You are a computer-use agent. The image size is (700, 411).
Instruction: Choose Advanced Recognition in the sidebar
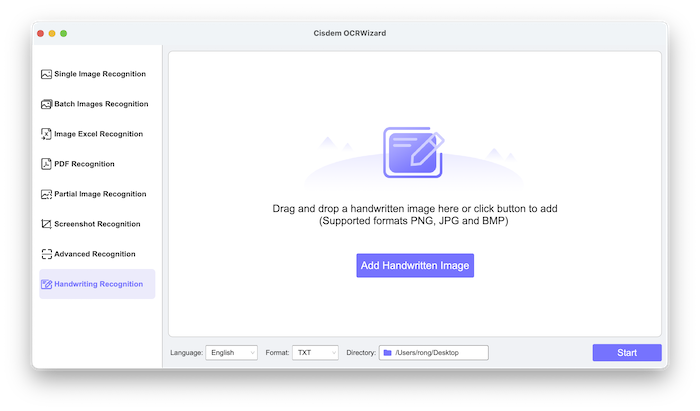pyautogui.click(x=94, y=254)
